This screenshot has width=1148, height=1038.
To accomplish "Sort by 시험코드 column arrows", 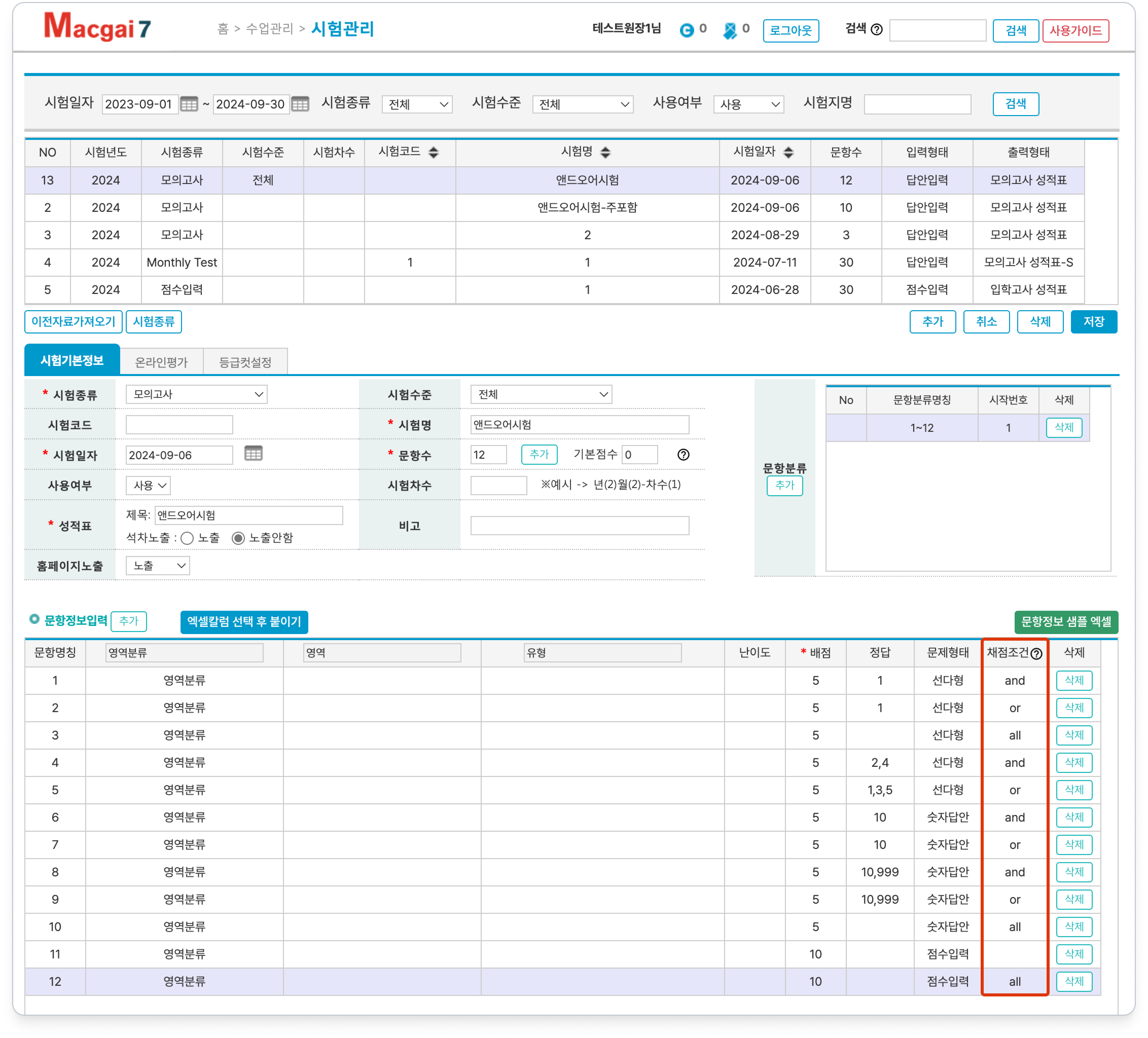I will [433, 152].
